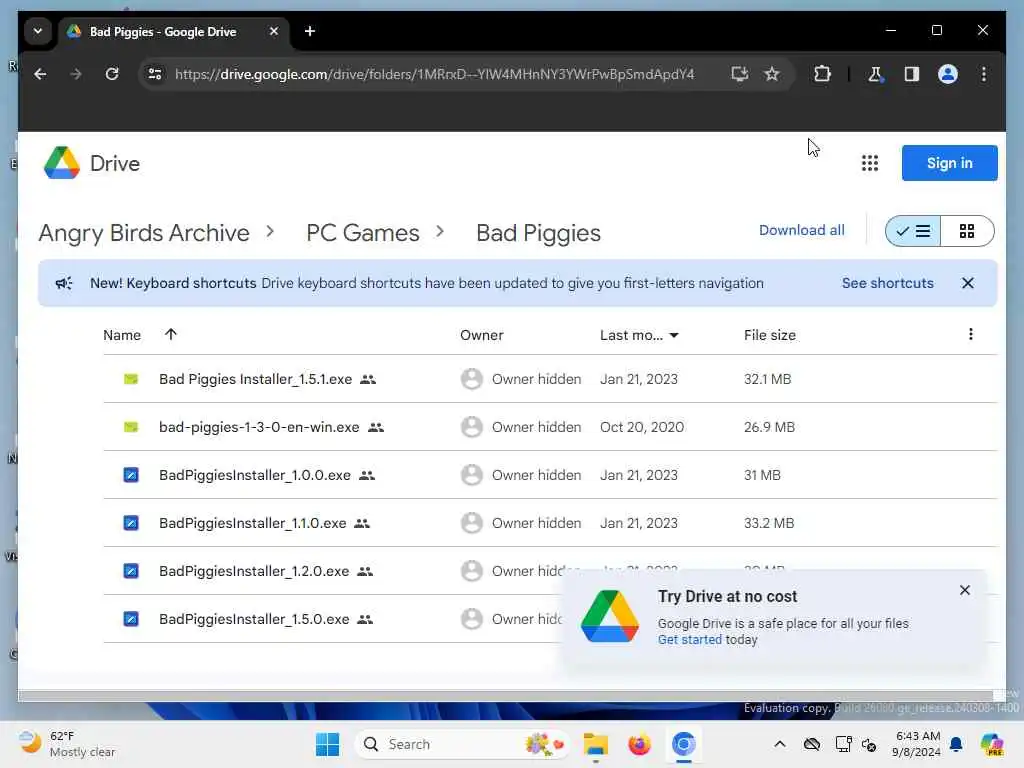This screenshot has height=768, width=1024.
Task: Click shared icon beside BadPiggiesInstaller_1.0.0.exe
Action: 367,475
